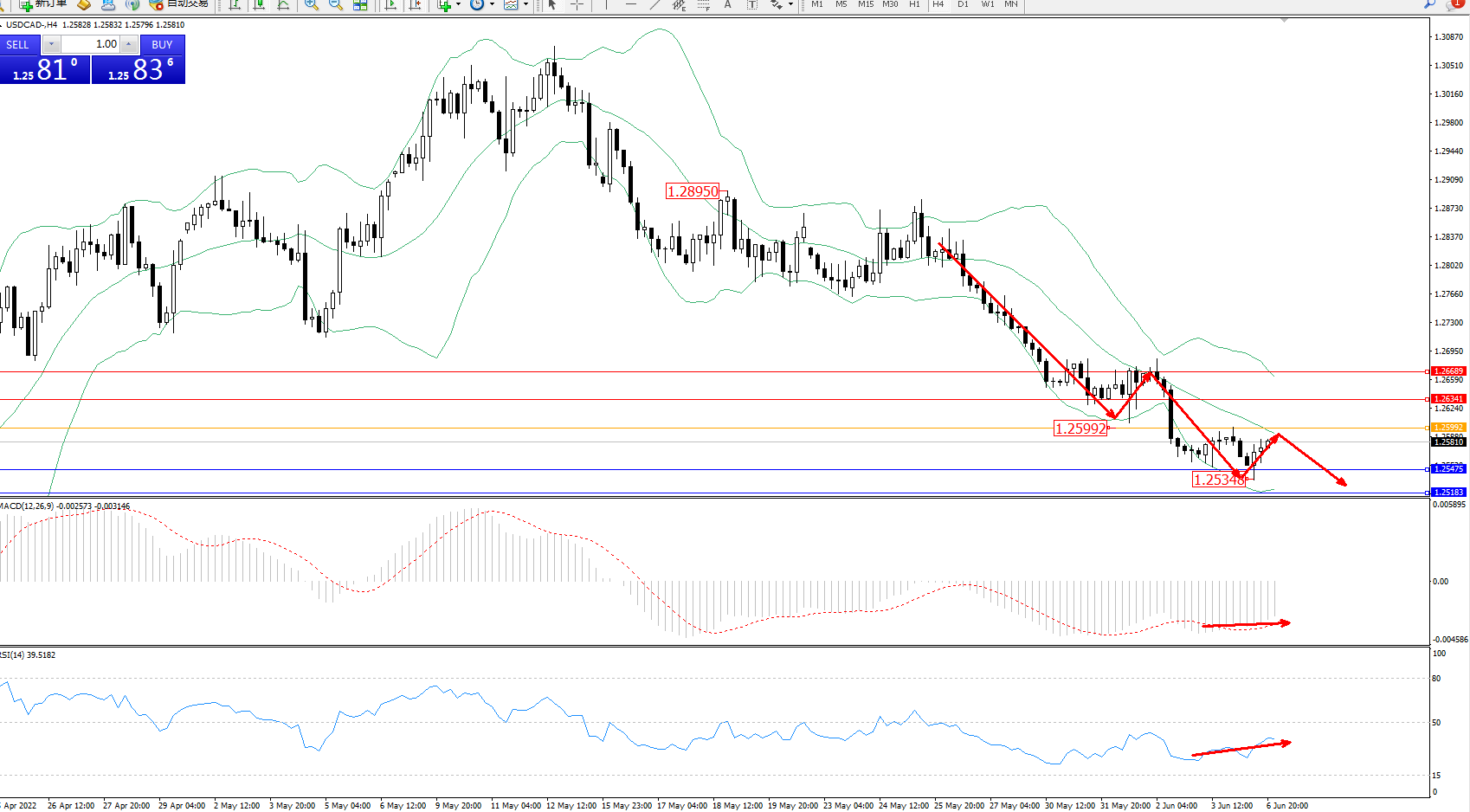
Task: Click the BUY button
Action: (162, 44)
